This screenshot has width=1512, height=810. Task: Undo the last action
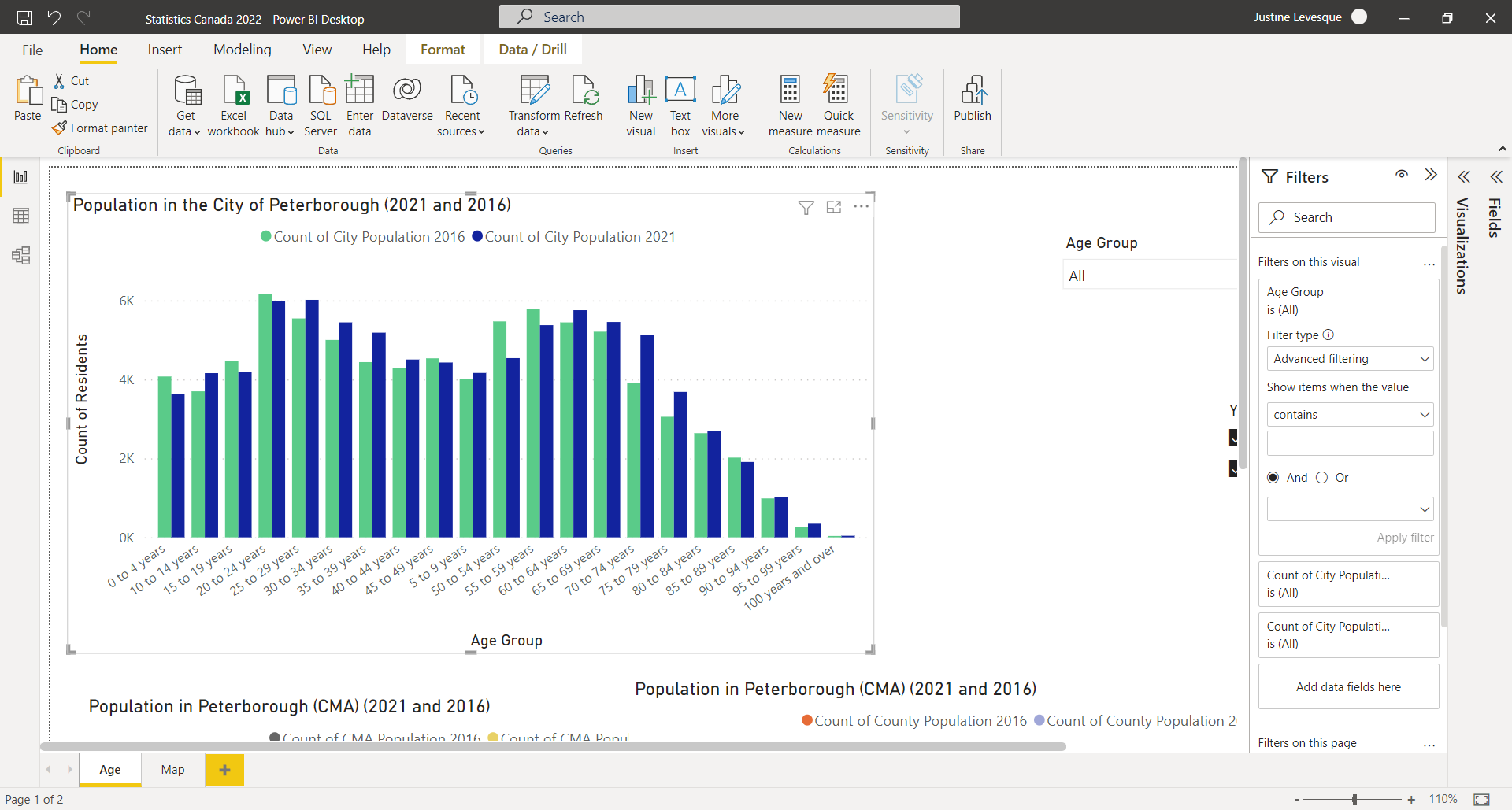coord(54,17)
